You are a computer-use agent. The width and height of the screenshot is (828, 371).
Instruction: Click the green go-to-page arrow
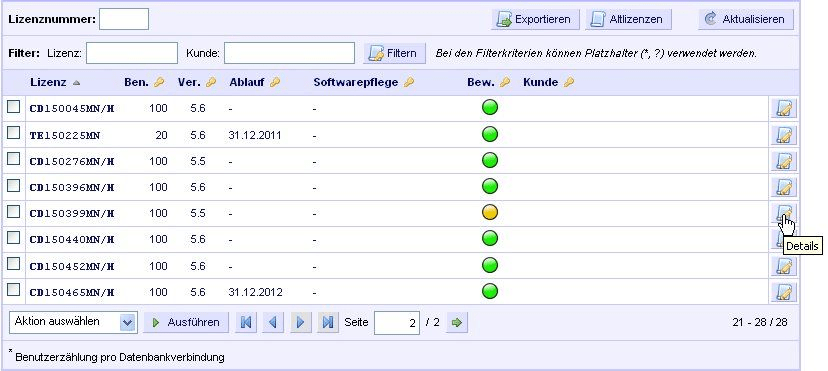coord(457,322)
